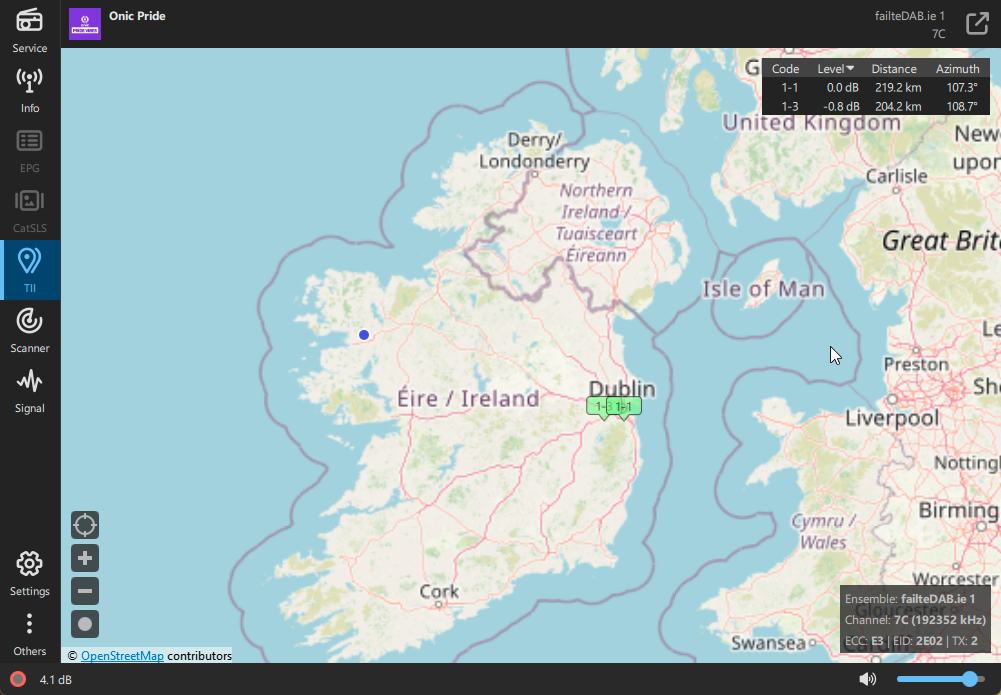The width and height of the screenshot is (1001, 695).
Task: Click the Code column header
Action: click(x=785, y=69)
